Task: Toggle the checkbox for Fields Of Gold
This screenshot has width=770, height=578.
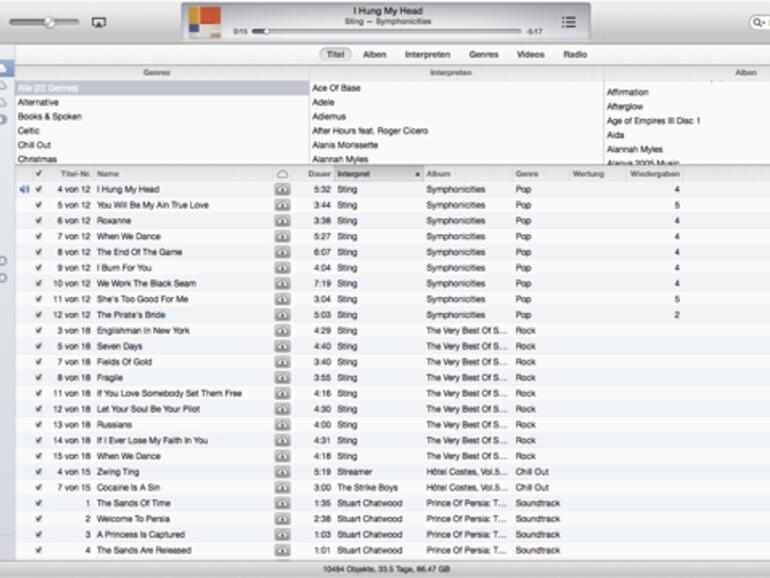Action: point(39,362)
